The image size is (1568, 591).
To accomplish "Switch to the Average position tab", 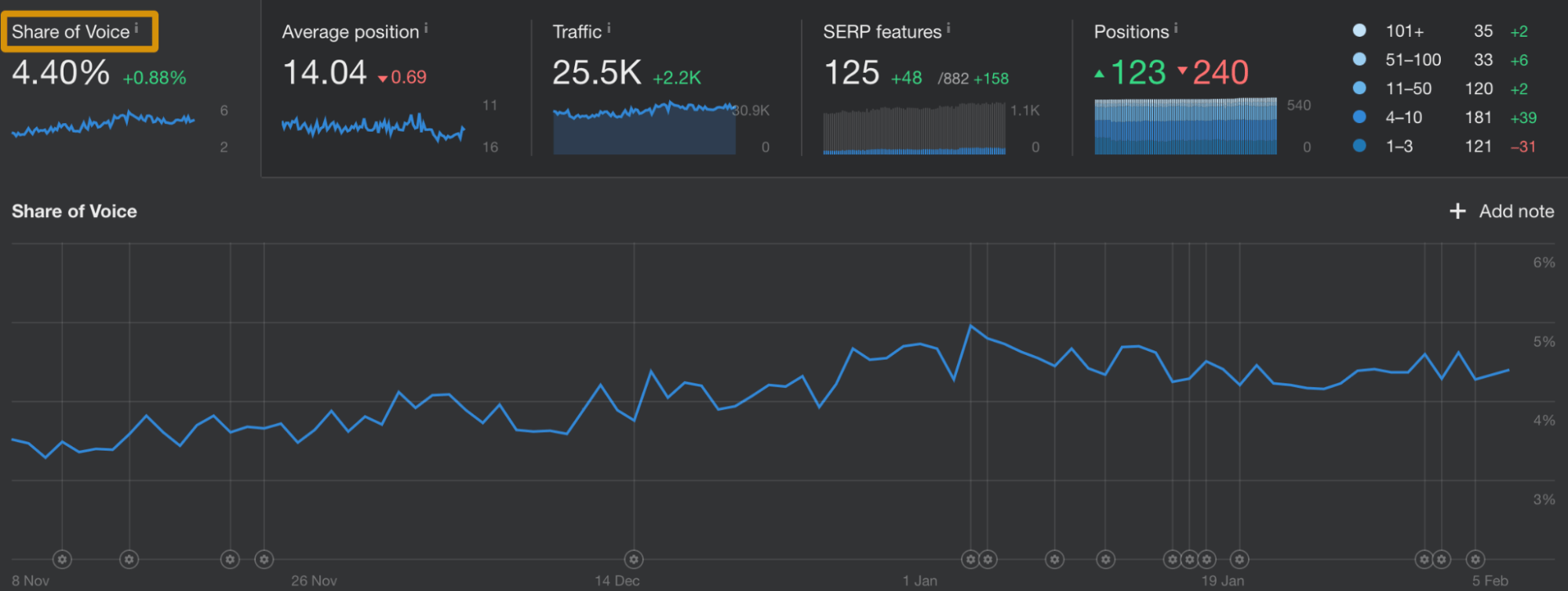I will [x=350, y=32].
